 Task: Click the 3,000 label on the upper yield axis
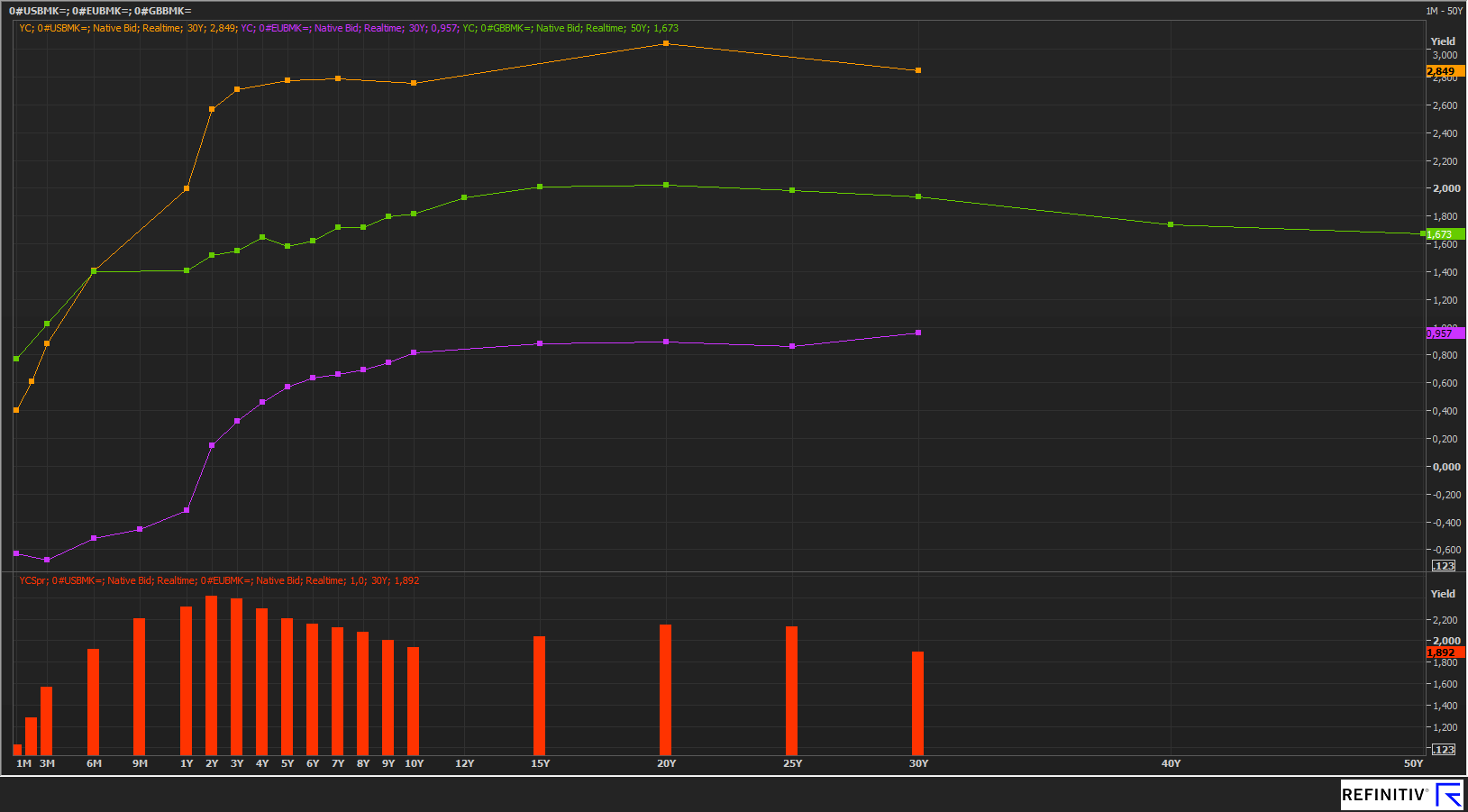click(1445, 55)
